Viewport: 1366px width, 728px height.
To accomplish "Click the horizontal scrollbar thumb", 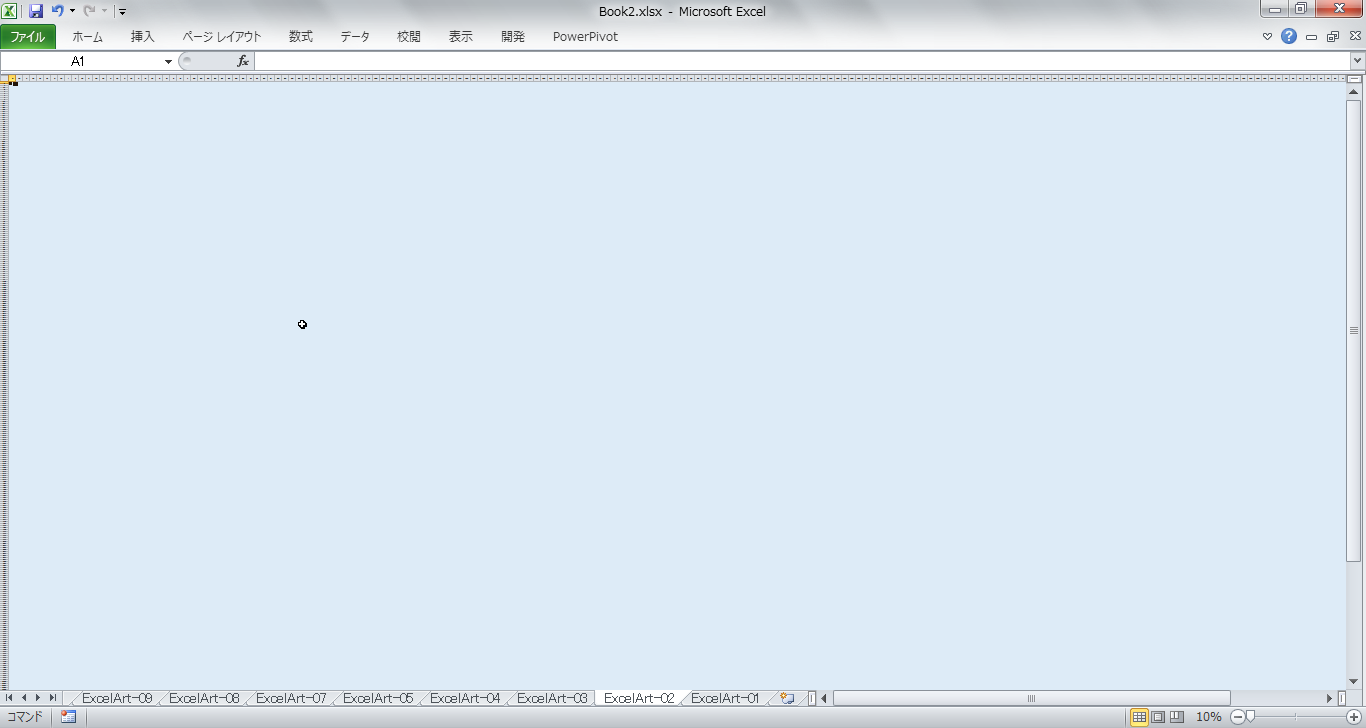I will (x=1031, y=698).
